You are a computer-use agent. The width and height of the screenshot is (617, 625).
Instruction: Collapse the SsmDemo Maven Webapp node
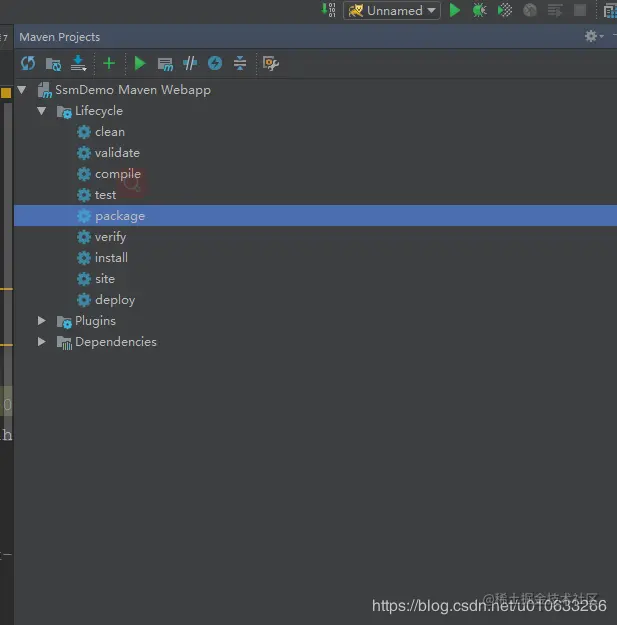(22, 90)
